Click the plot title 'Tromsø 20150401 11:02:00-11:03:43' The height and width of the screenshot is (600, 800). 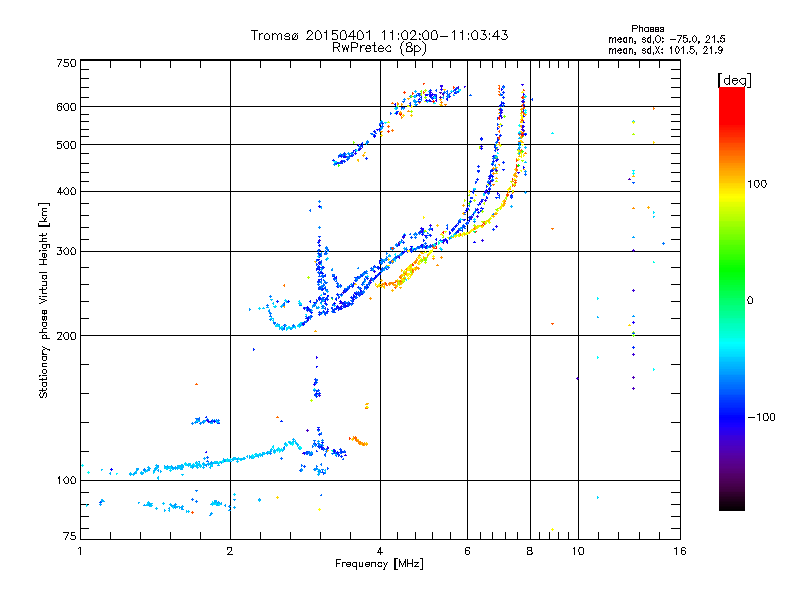pos(379,35)
